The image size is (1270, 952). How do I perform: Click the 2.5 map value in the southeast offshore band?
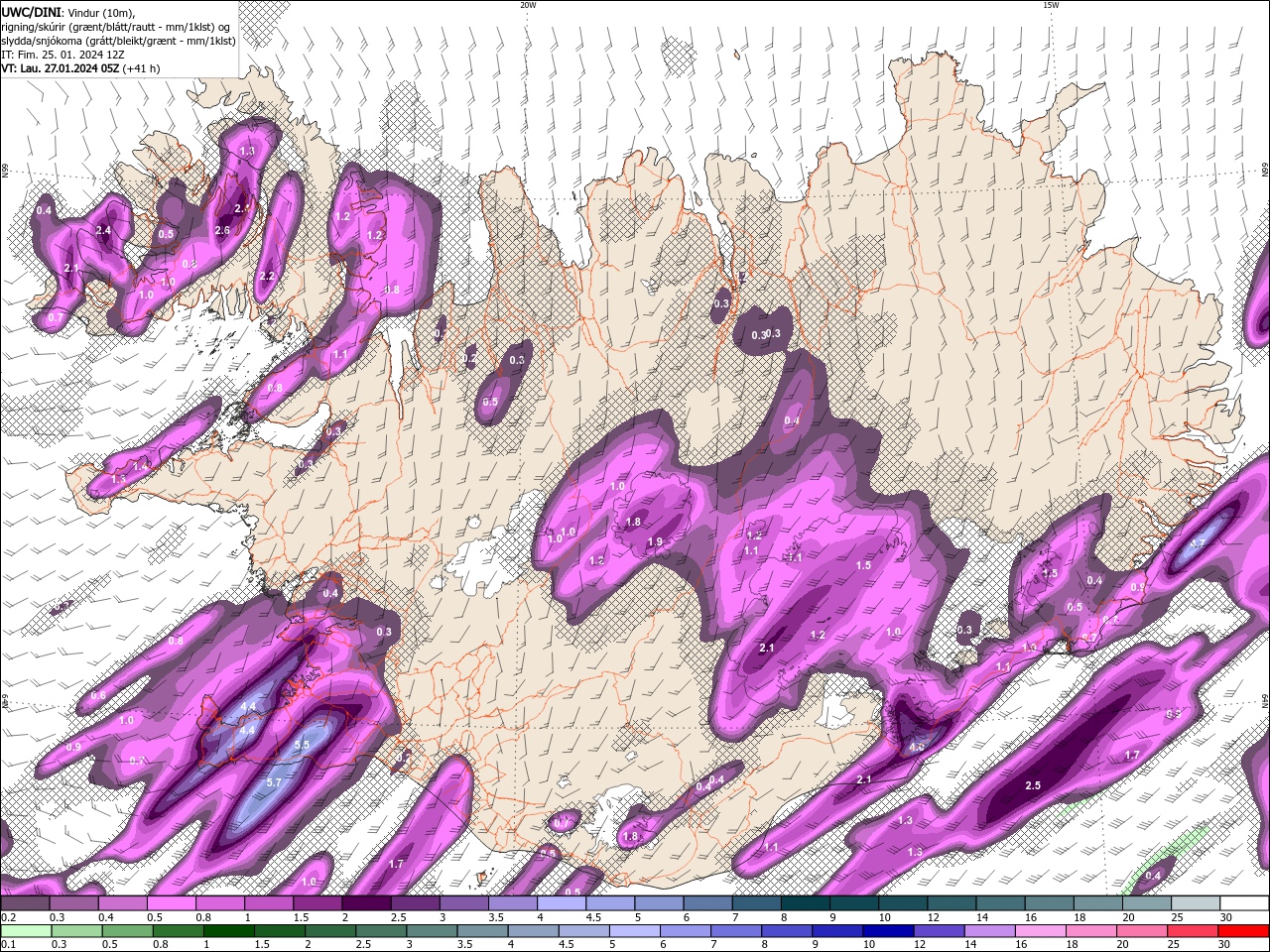coord(1033,785)
